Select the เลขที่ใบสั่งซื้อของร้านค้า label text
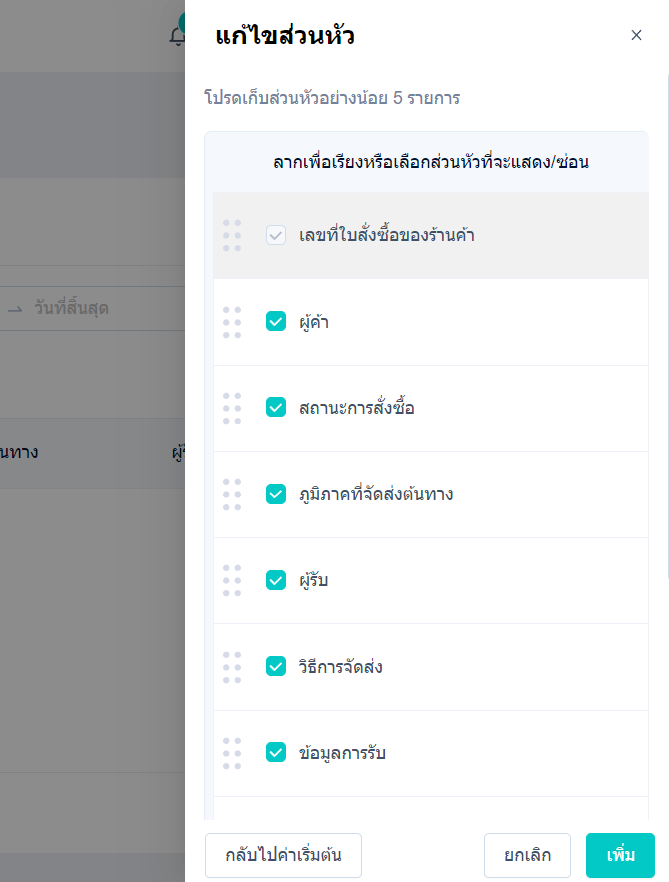Screen dimensions: 669x882 [x=387, y=235]
